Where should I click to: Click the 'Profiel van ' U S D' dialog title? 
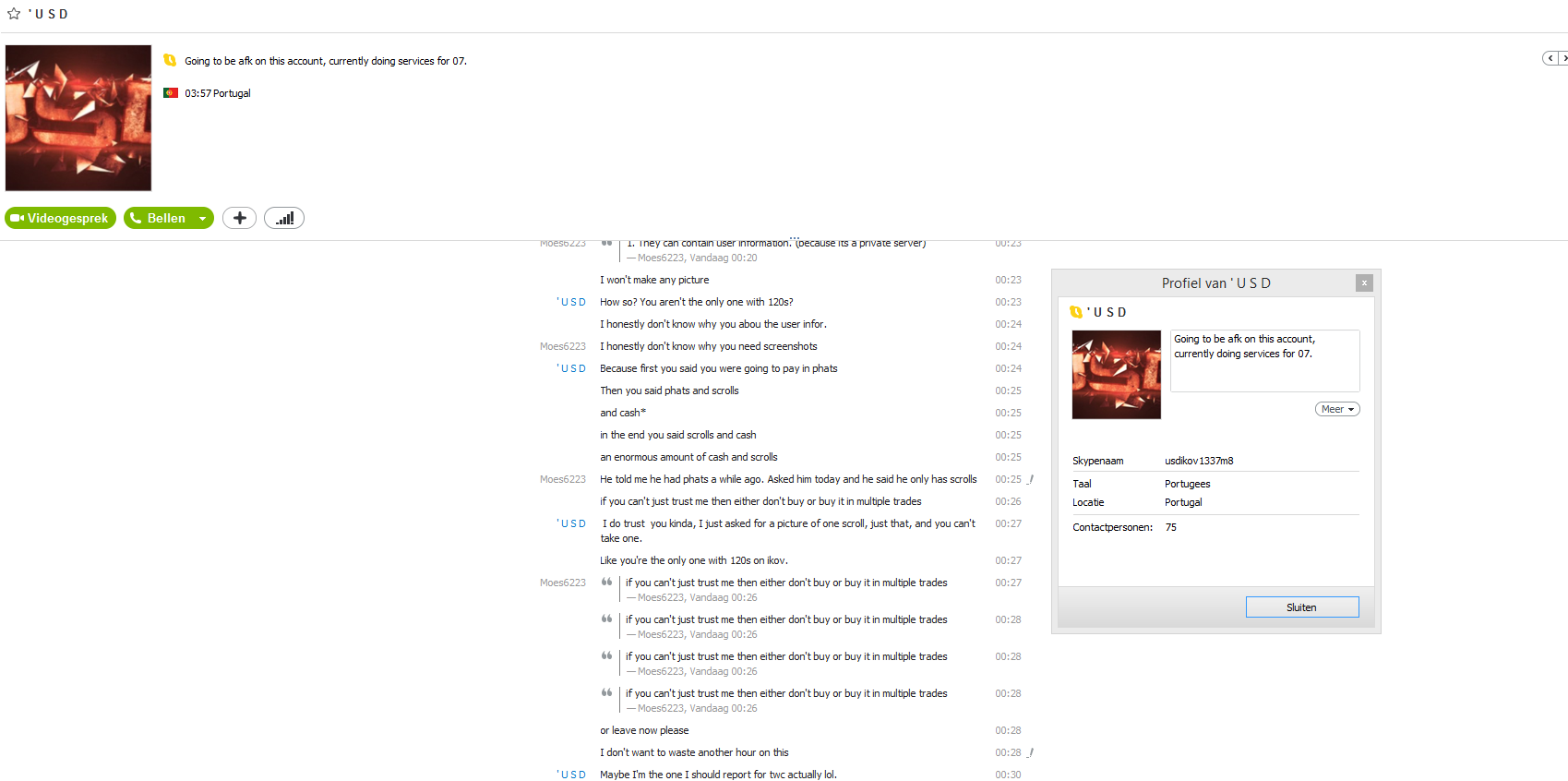[1216, 283]
